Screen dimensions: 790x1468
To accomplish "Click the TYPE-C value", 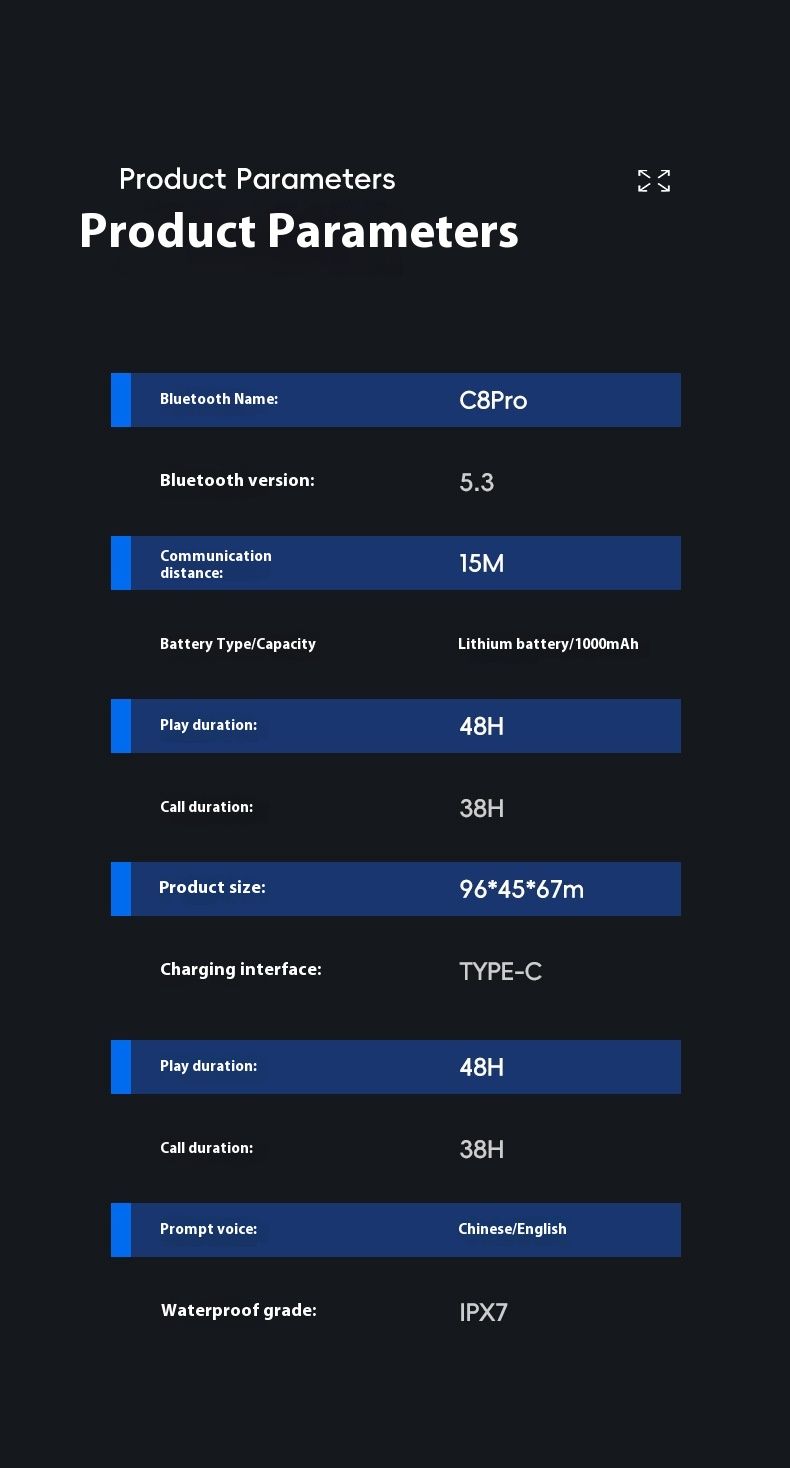I will [500, 971].
